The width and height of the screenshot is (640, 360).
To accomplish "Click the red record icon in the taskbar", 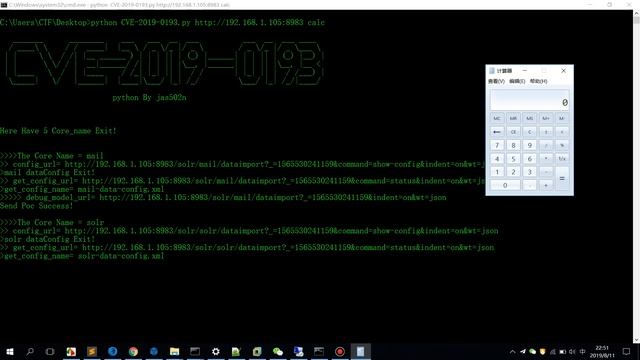I will tap(340, 351).
